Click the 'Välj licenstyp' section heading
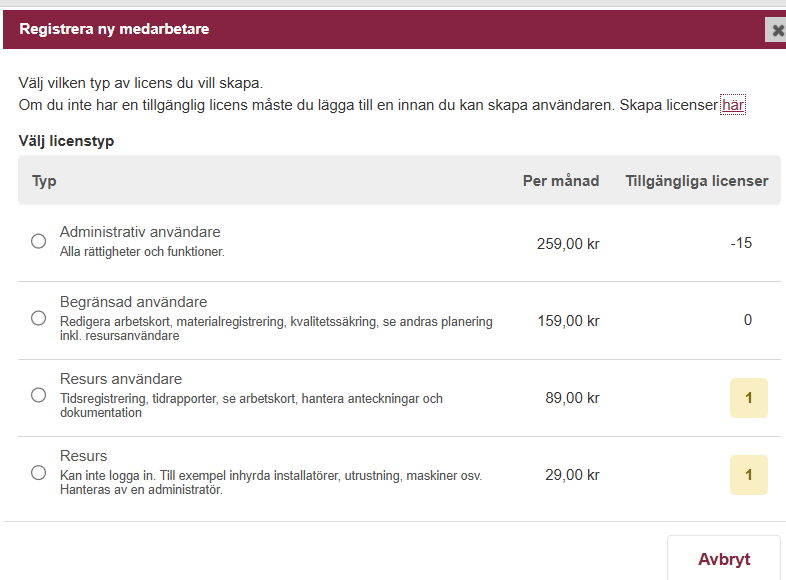The height and width of the screenshot is (580, 786). 66,141
